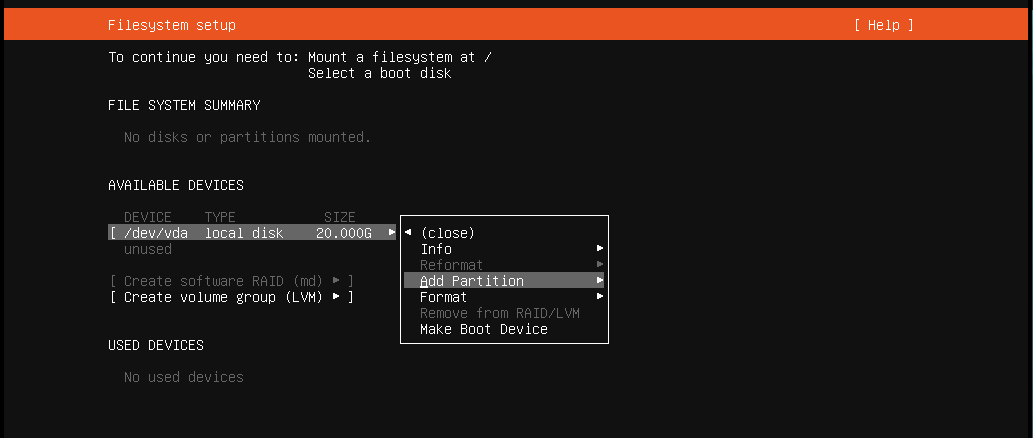Select the /dev/vda device row
Image resolution: width=1033 pixels, height=438 pixels.
coord(252,233)
